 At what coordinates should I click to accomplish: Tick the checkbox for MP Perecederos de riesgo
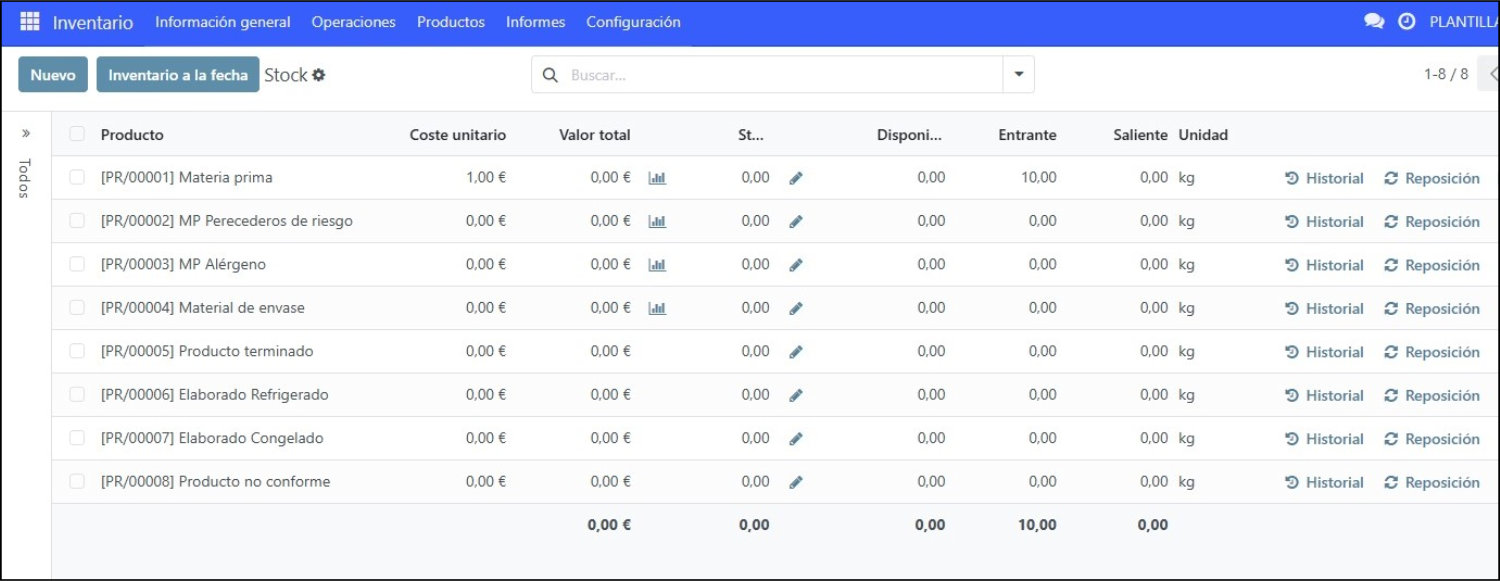click(x=77, y=221)
